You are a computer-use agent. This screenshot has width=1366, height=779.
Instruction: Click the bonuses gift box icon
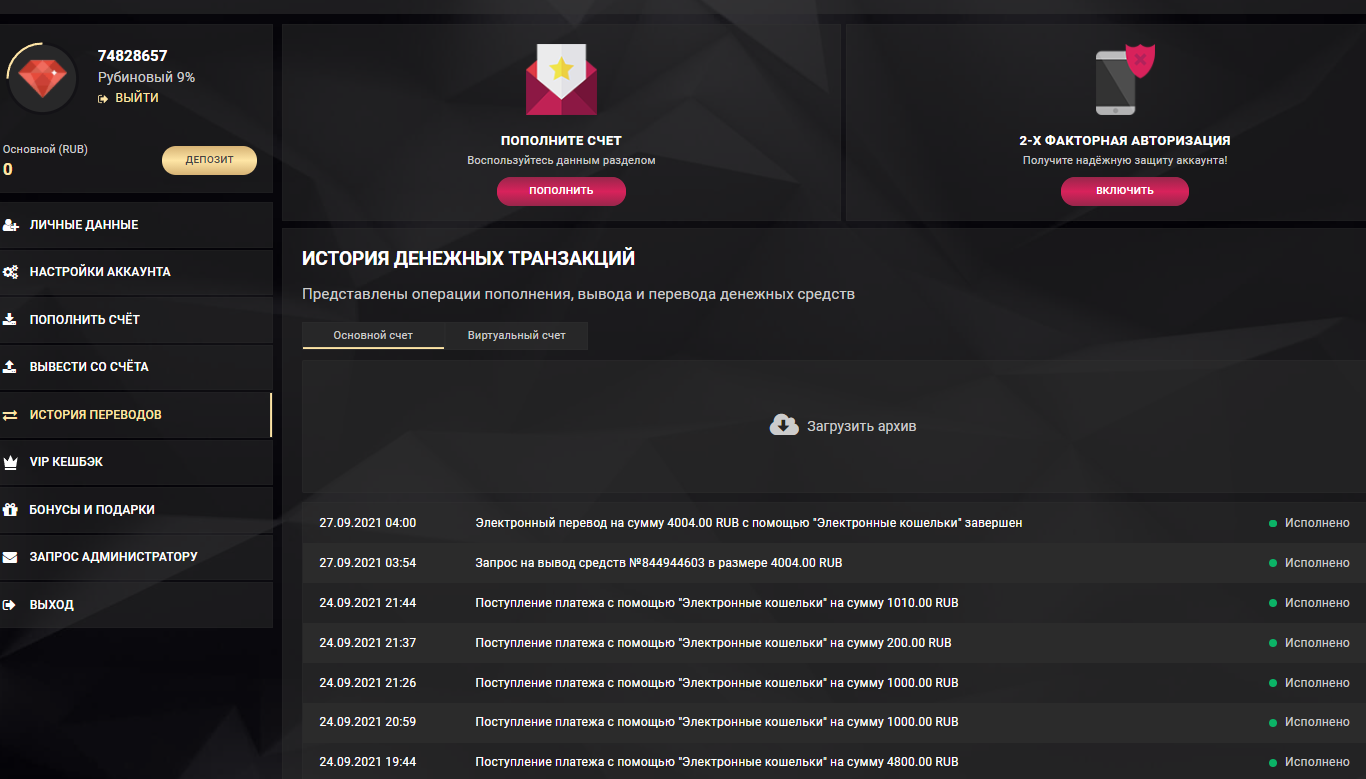click(x=11, y=510)
